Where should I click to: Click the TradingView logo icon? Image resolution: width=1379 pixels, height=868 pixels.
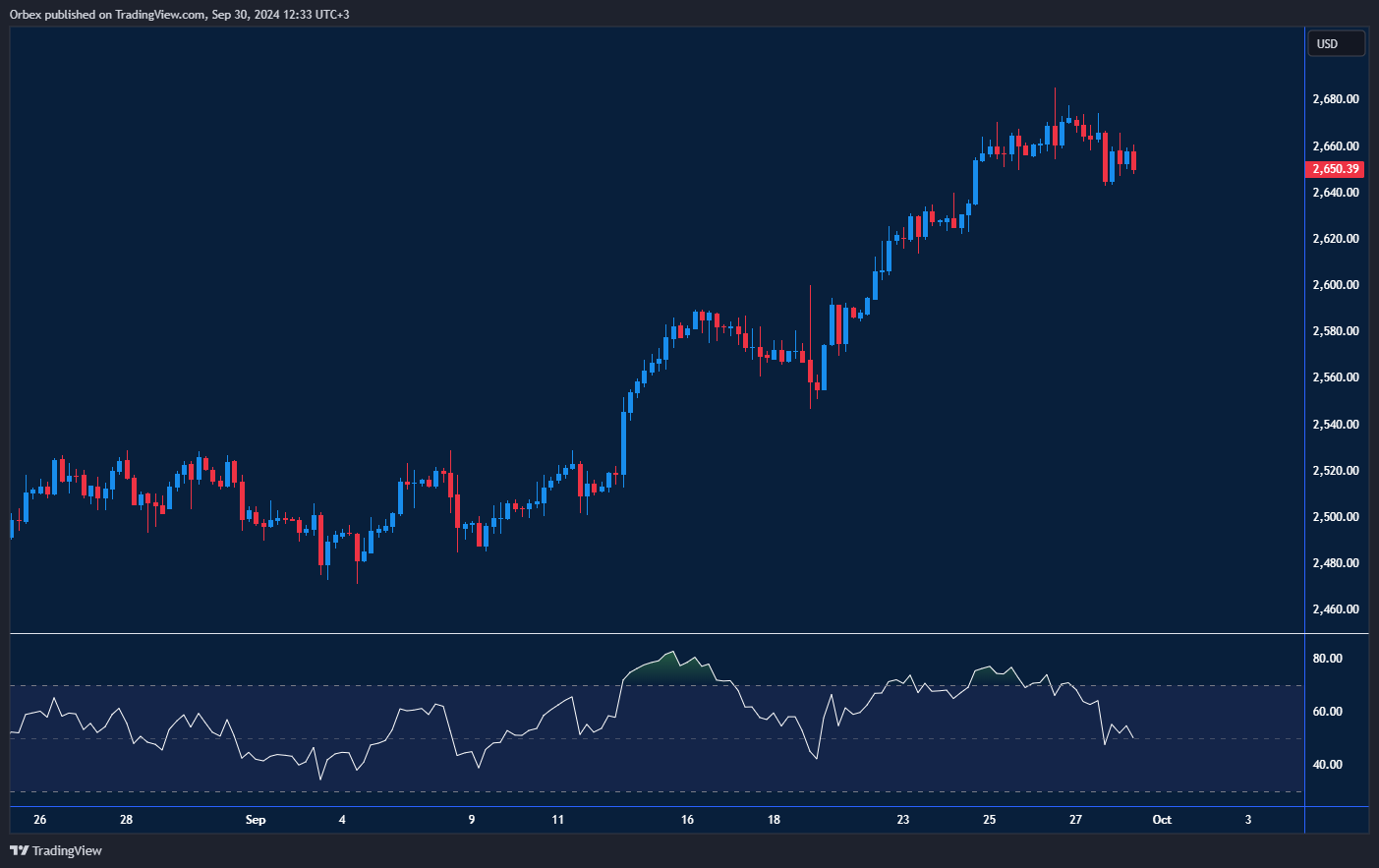coord(19,850)
